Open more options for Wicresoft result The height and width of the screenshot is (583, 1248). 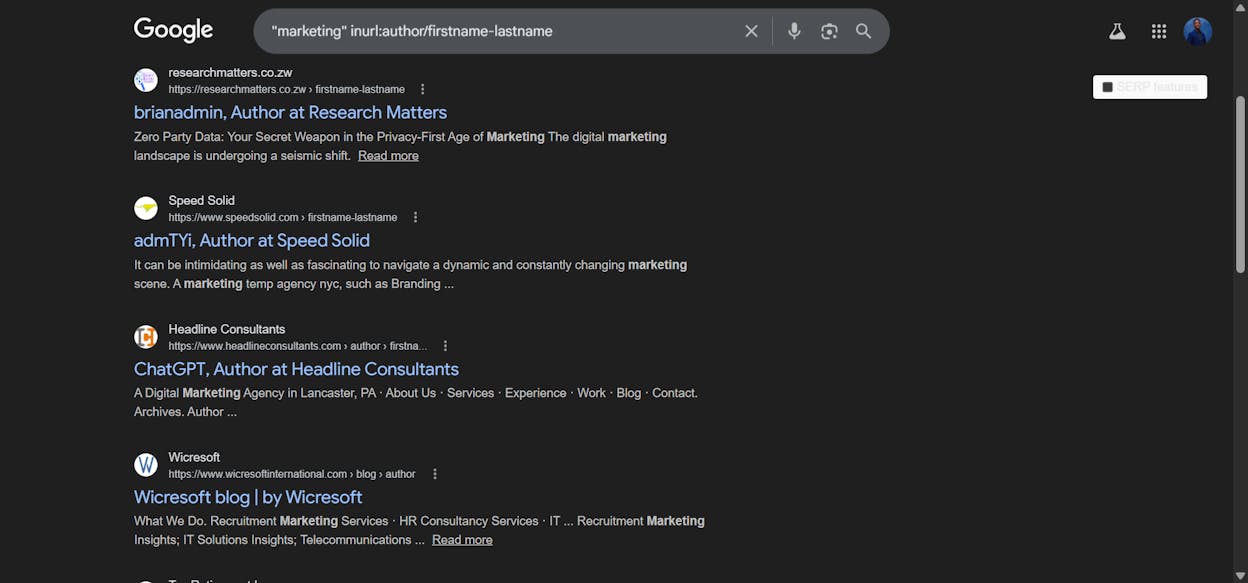click(434, 474)
